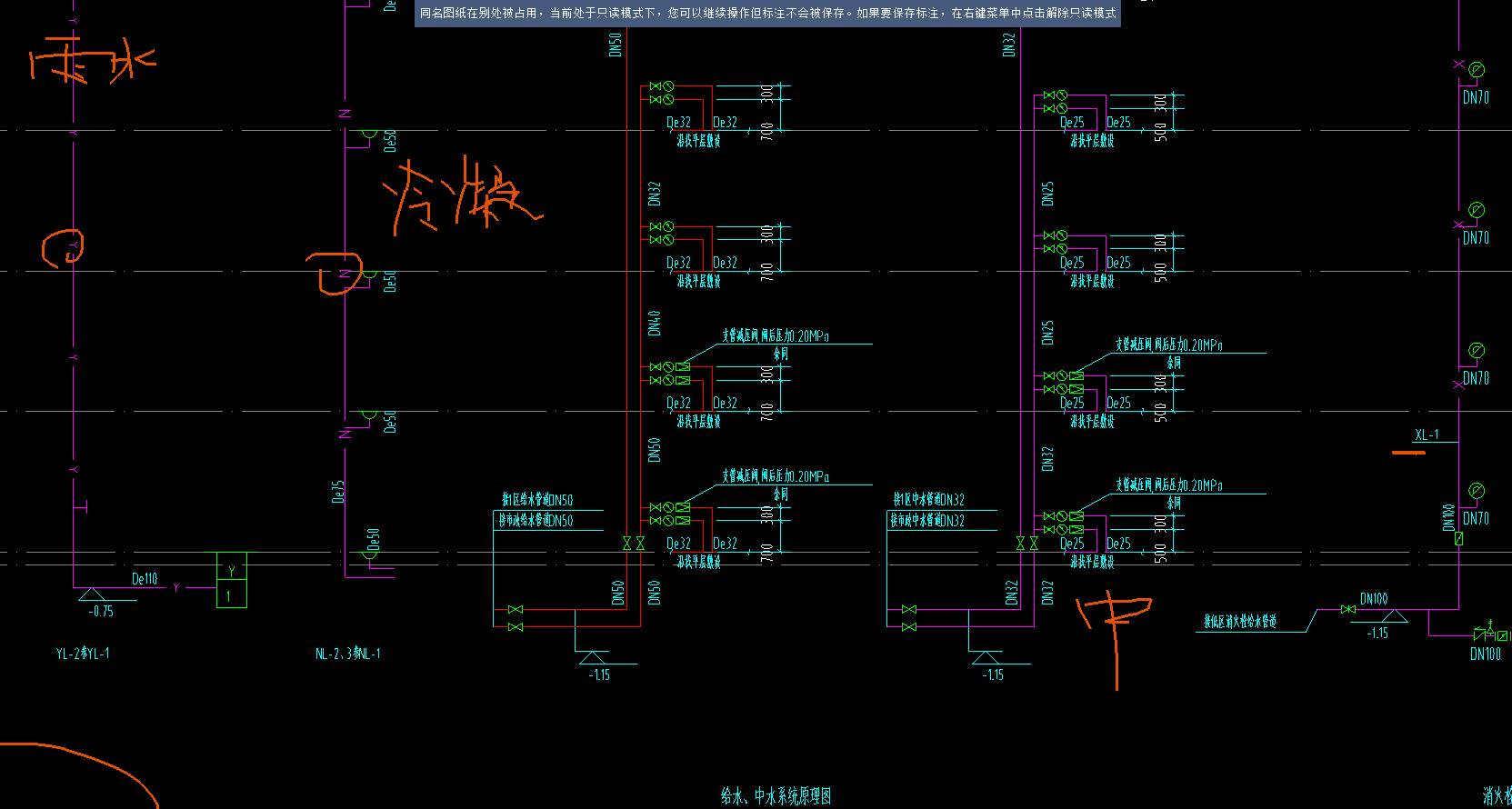Select the De110 pipe size label

click(145, 578)
